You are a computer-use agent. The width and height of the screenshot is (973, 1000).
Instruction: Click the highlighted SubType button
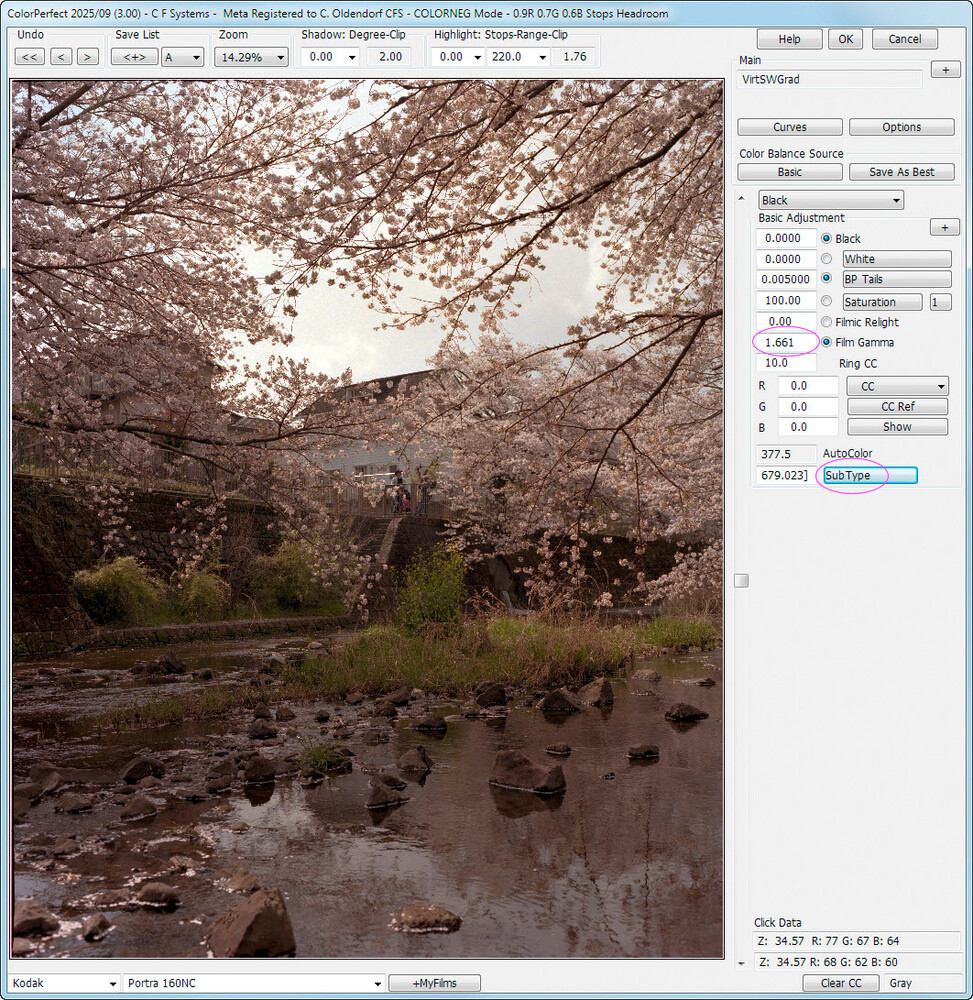tap(869, 475)
